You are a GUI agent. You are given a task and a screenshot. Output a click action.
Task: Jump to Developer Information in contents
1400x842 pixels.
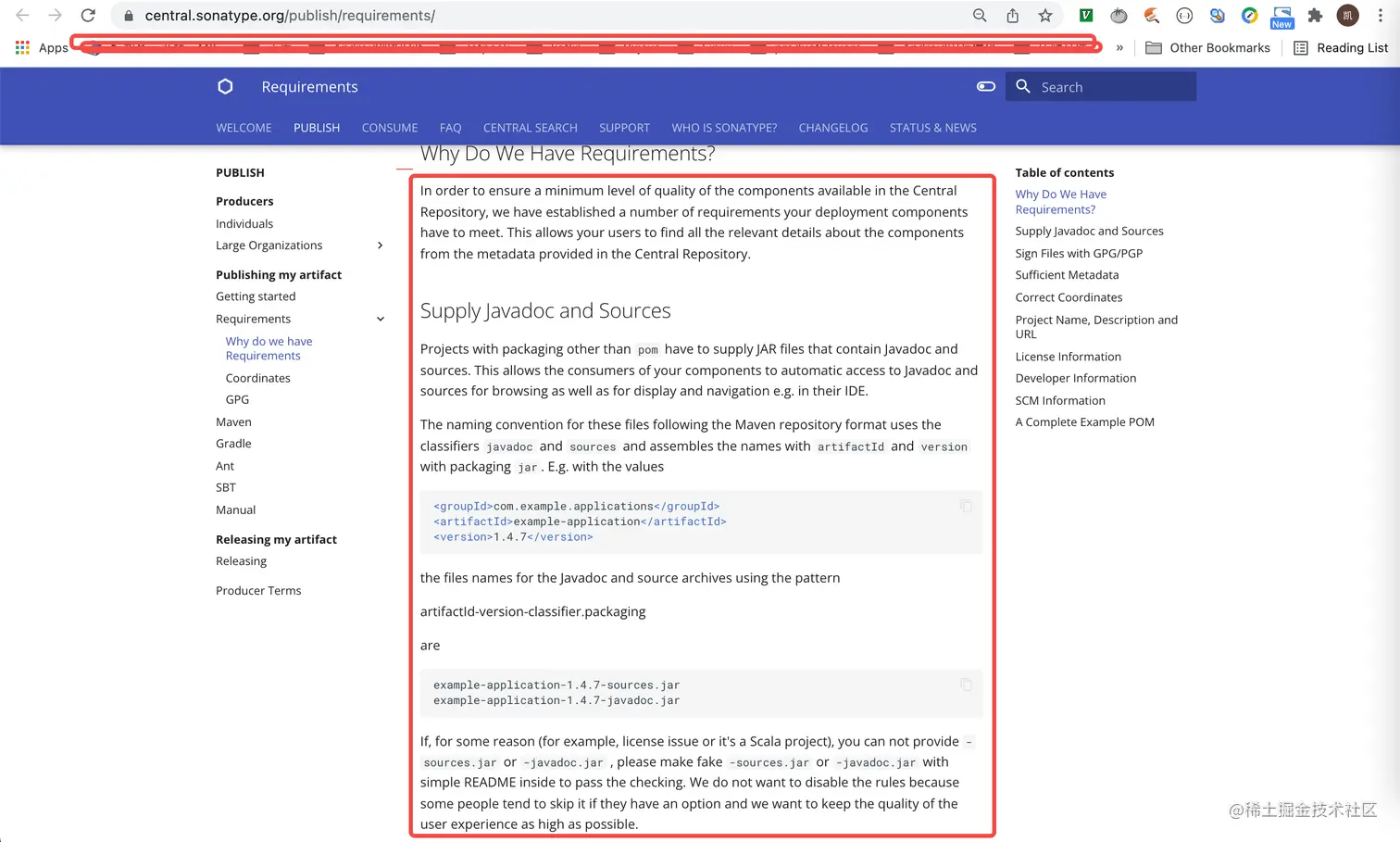click(1075, 378)
